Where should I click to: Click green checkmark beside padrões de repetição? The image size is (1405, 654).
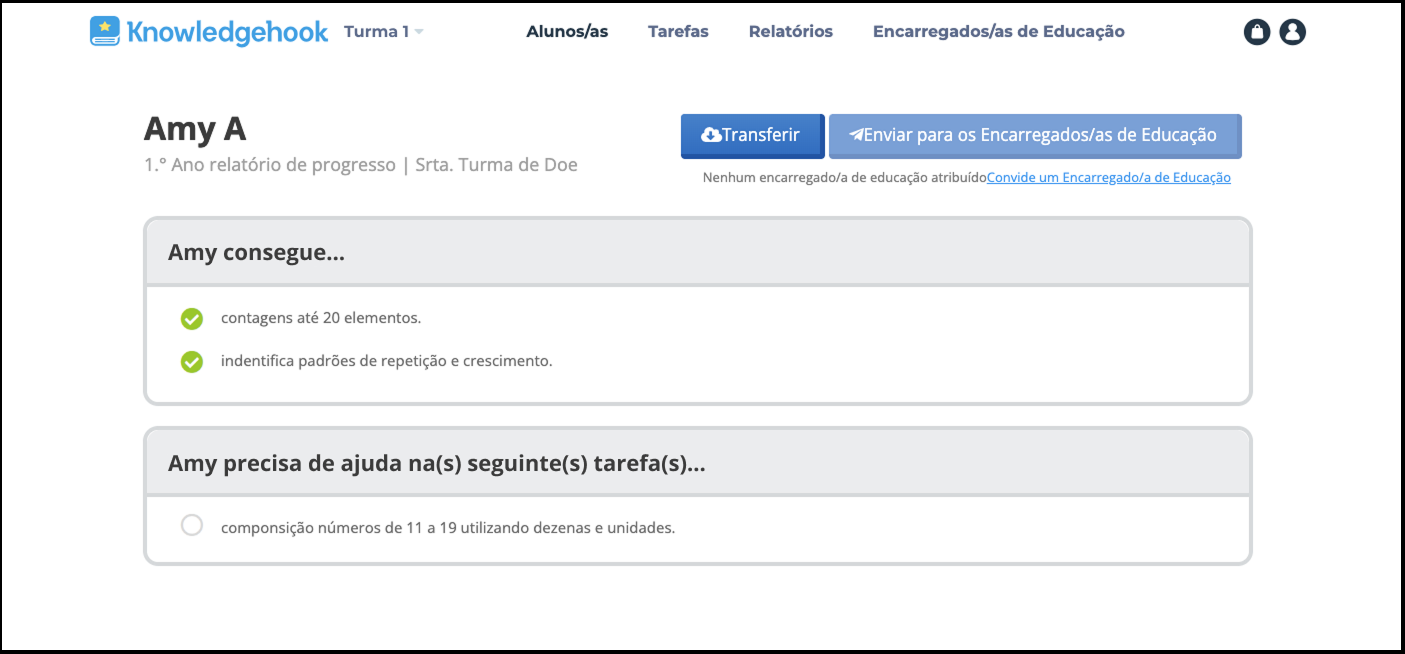click(x=192, y=362)
